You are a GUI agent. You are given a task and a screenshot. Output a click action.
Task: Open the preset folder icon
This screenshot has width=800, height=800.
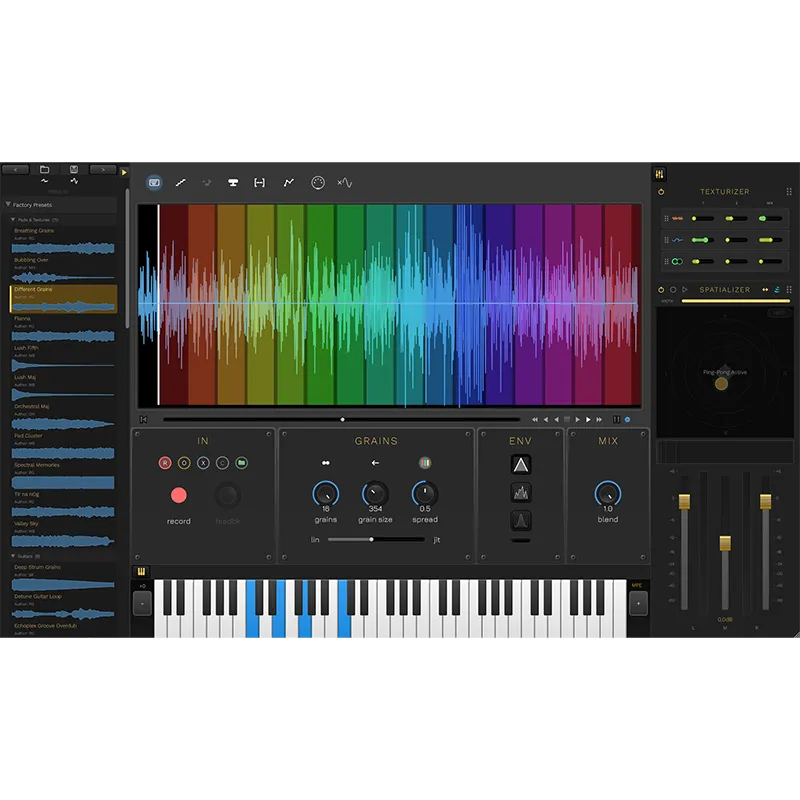(44, 169)
